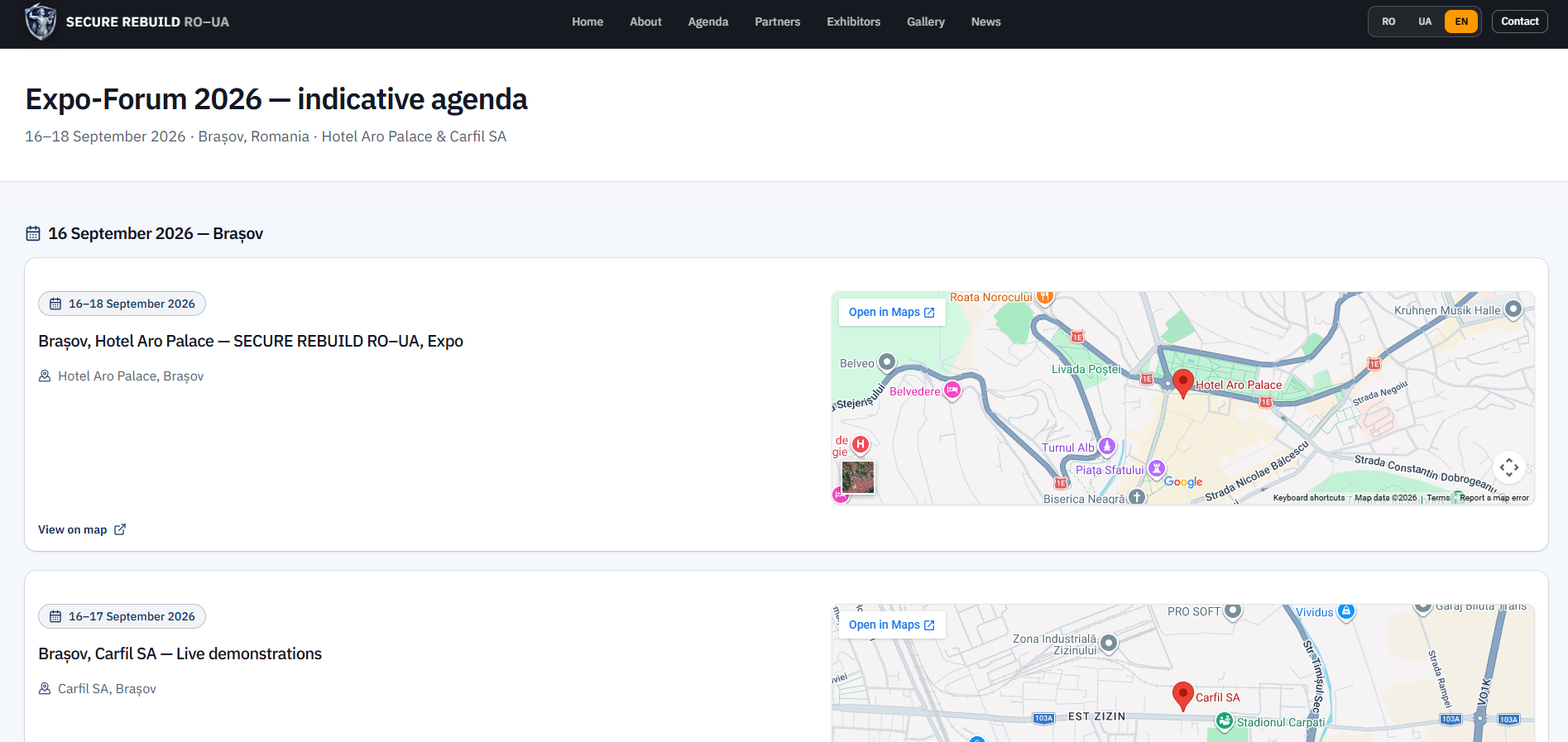
Task: Click the Contact button
Action: 1520,22
